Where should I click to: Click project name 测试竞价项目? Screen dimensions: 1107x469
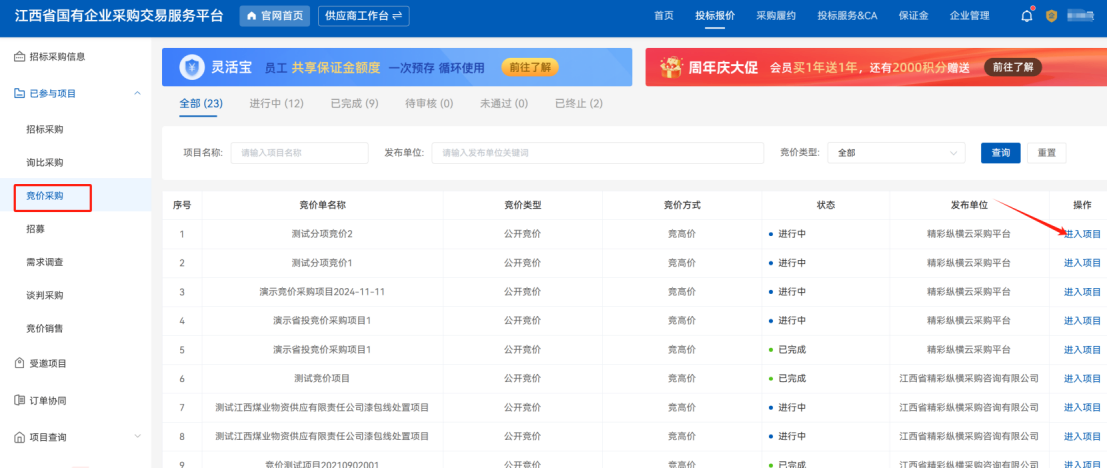(322, 379)
